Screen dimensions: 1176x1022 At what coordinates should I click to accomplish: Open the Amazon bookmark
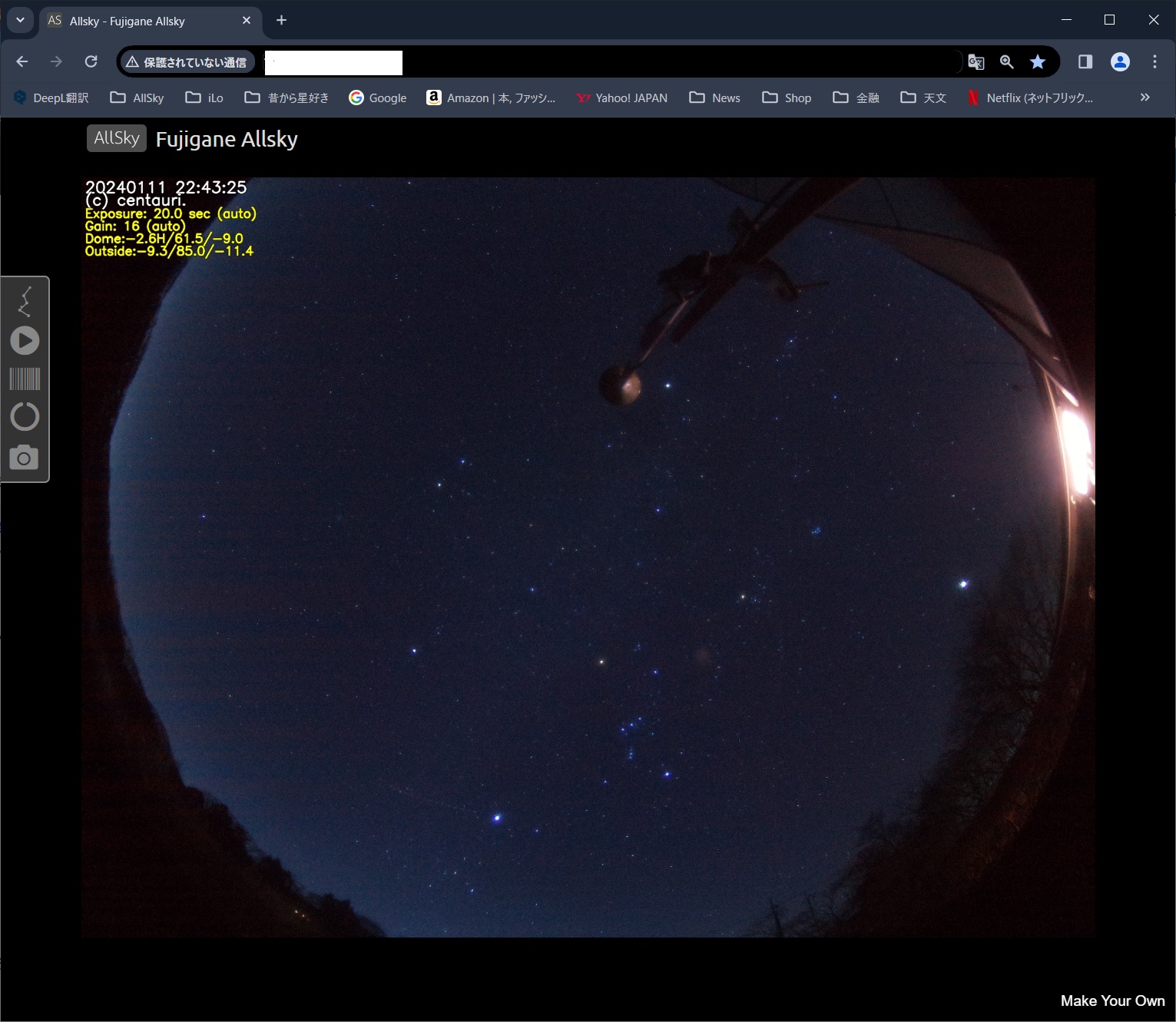491,98
